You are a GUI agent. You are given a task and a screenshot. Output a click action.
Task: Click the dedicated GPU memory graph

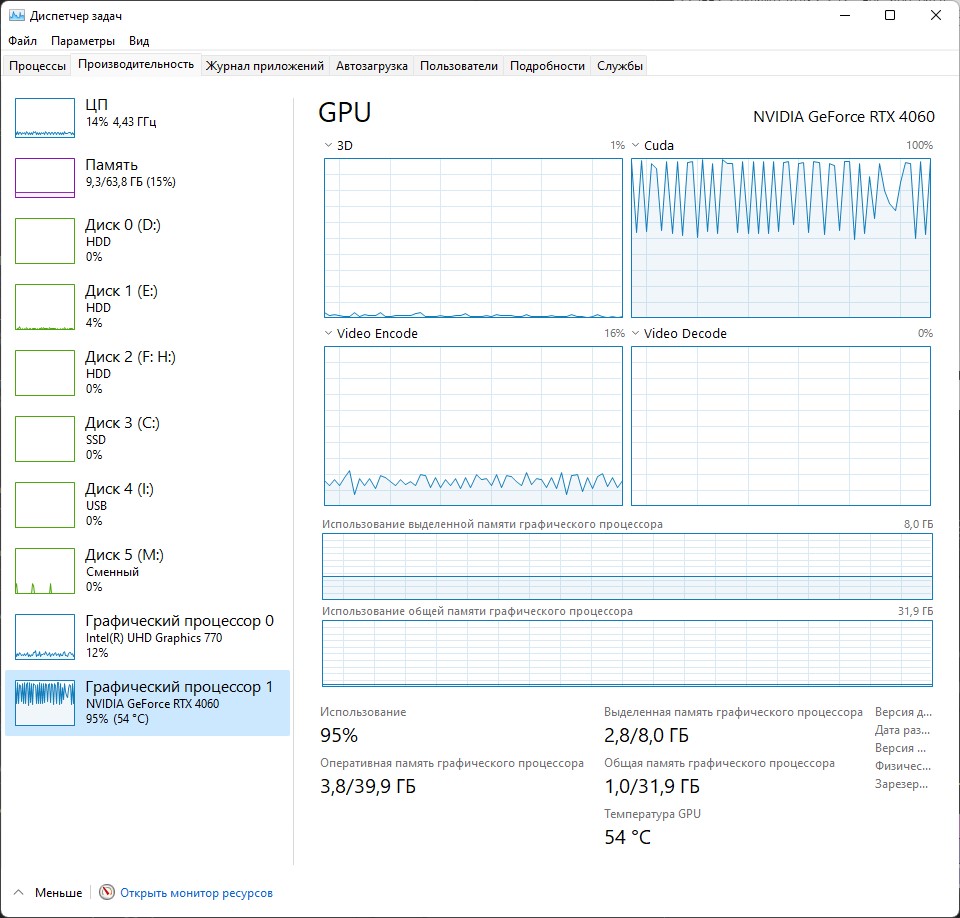627,566
